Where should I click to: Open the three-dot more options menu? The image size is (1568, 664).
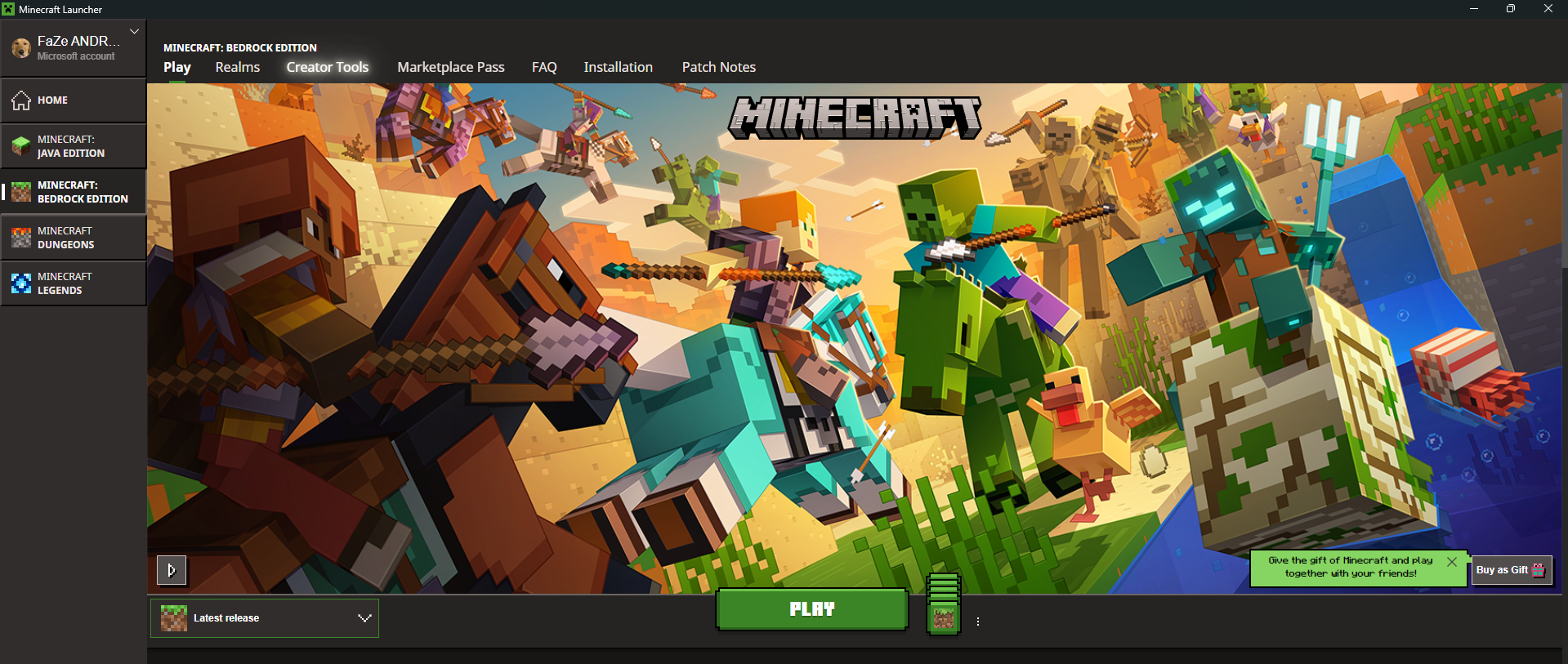(978, 622)
